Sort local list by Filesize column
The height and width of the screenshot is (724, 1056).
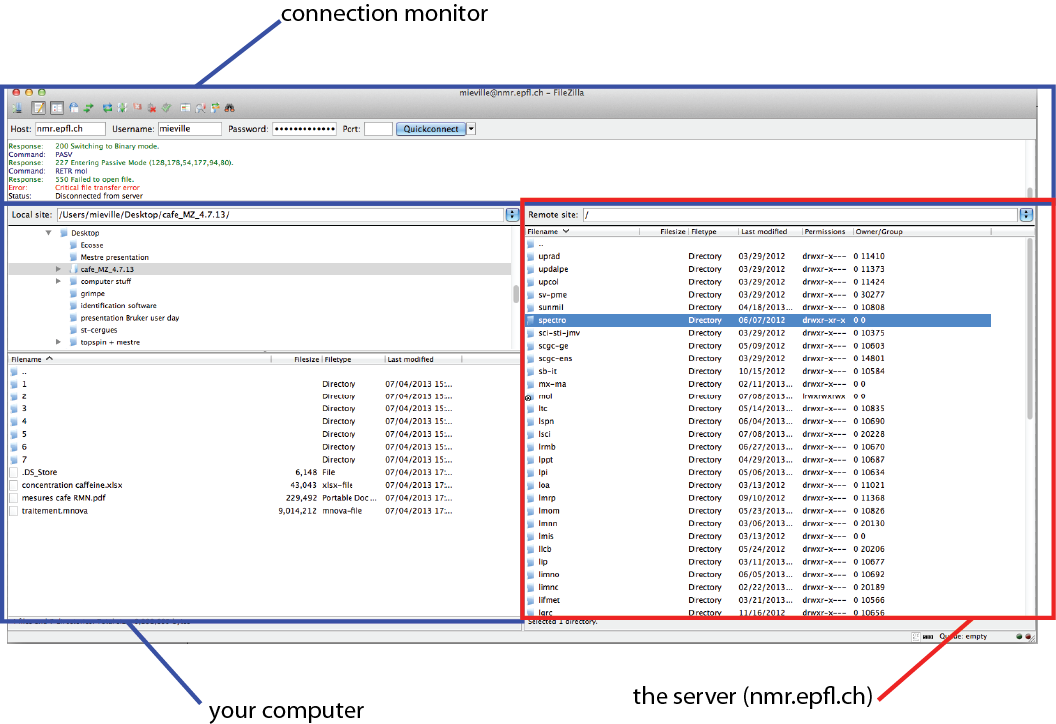[x=296, y=360]
